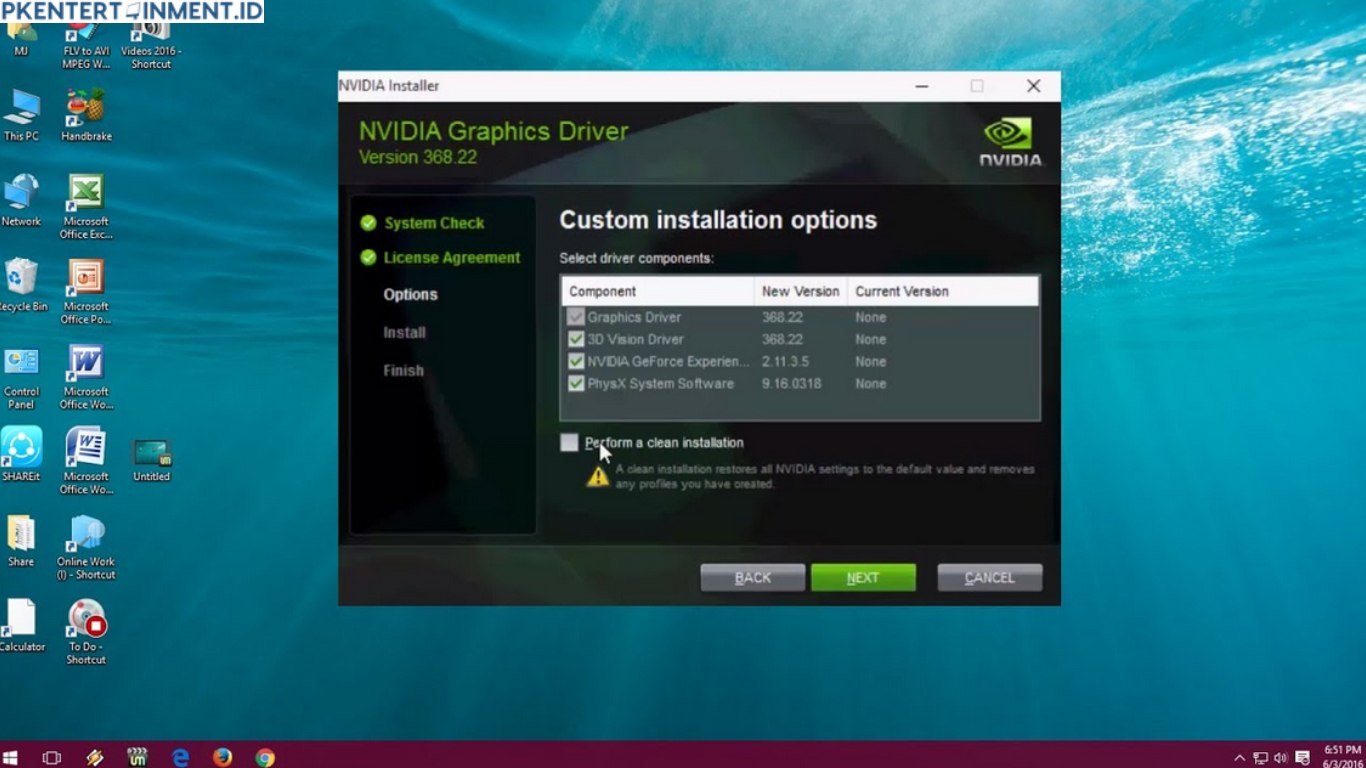
Task: Click None in the GeForce Experience row
Action: (870, 361)
